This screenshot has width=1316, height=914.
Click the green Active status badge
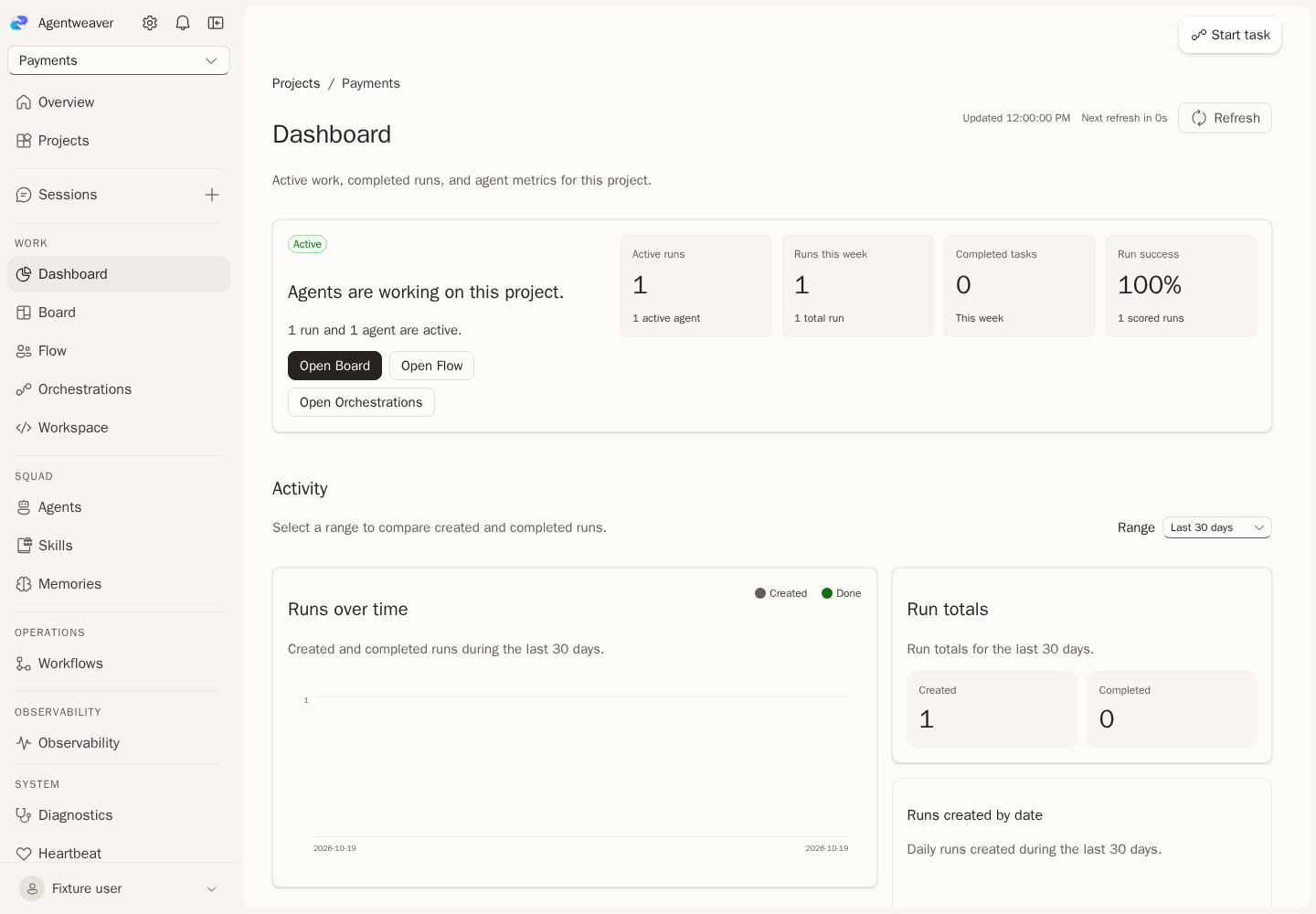pyautogui.click(x=307, y=244)
